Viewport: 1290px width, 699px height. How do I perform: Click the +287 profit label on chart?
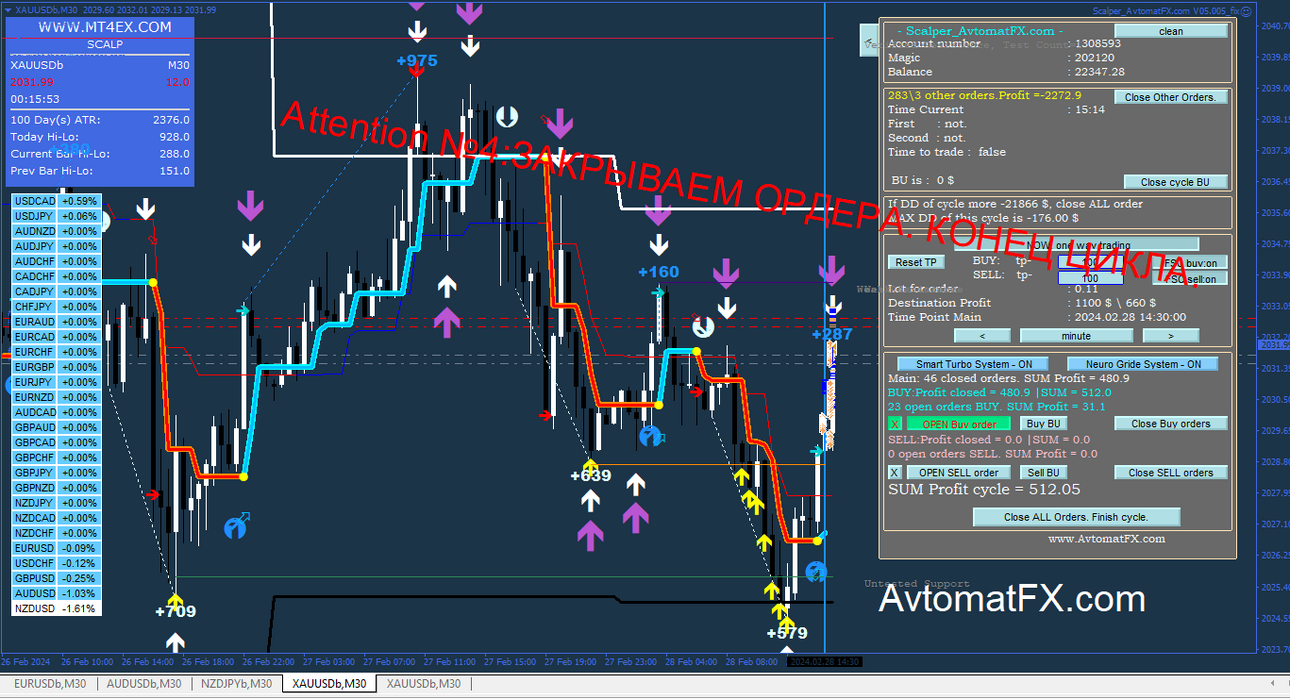832,333
